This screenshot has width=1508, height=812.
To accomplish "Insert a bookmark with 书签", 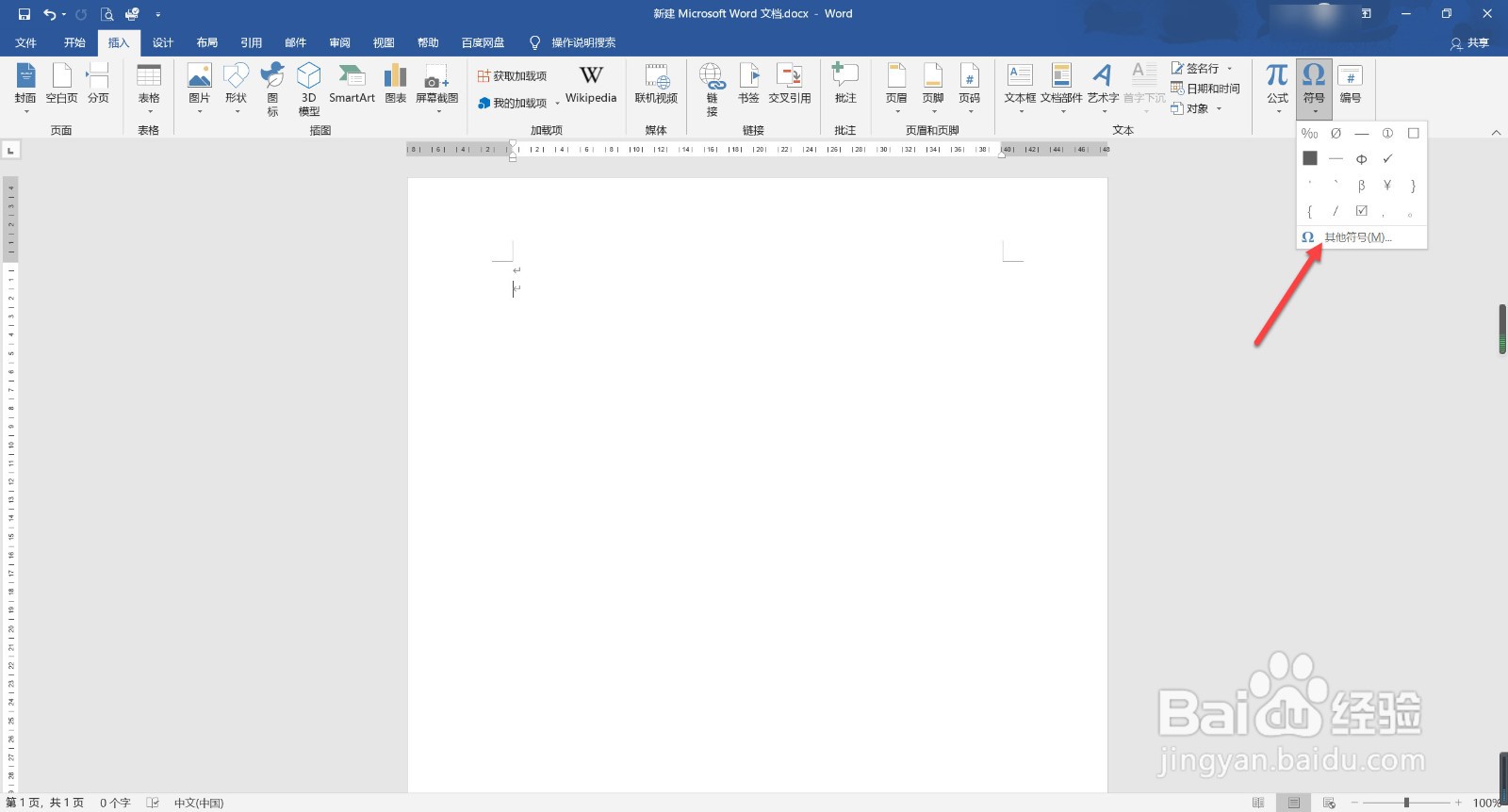I will pyautogui.click(x=748, y=83).
